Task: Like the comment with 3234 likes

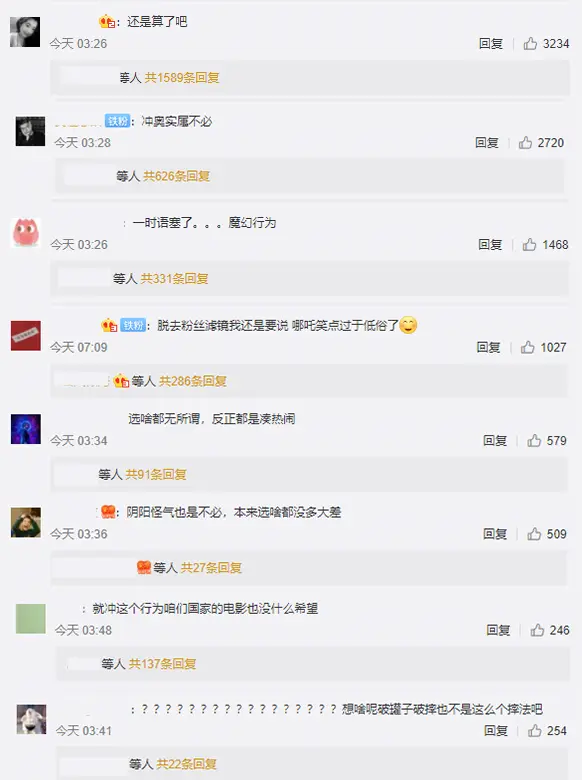Action: point(530,44)
